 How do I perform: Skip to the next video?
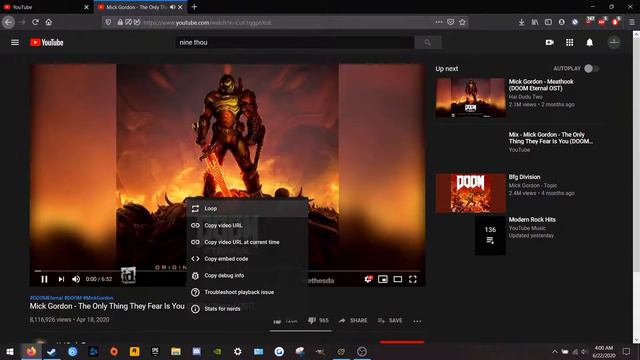[61, 279]
